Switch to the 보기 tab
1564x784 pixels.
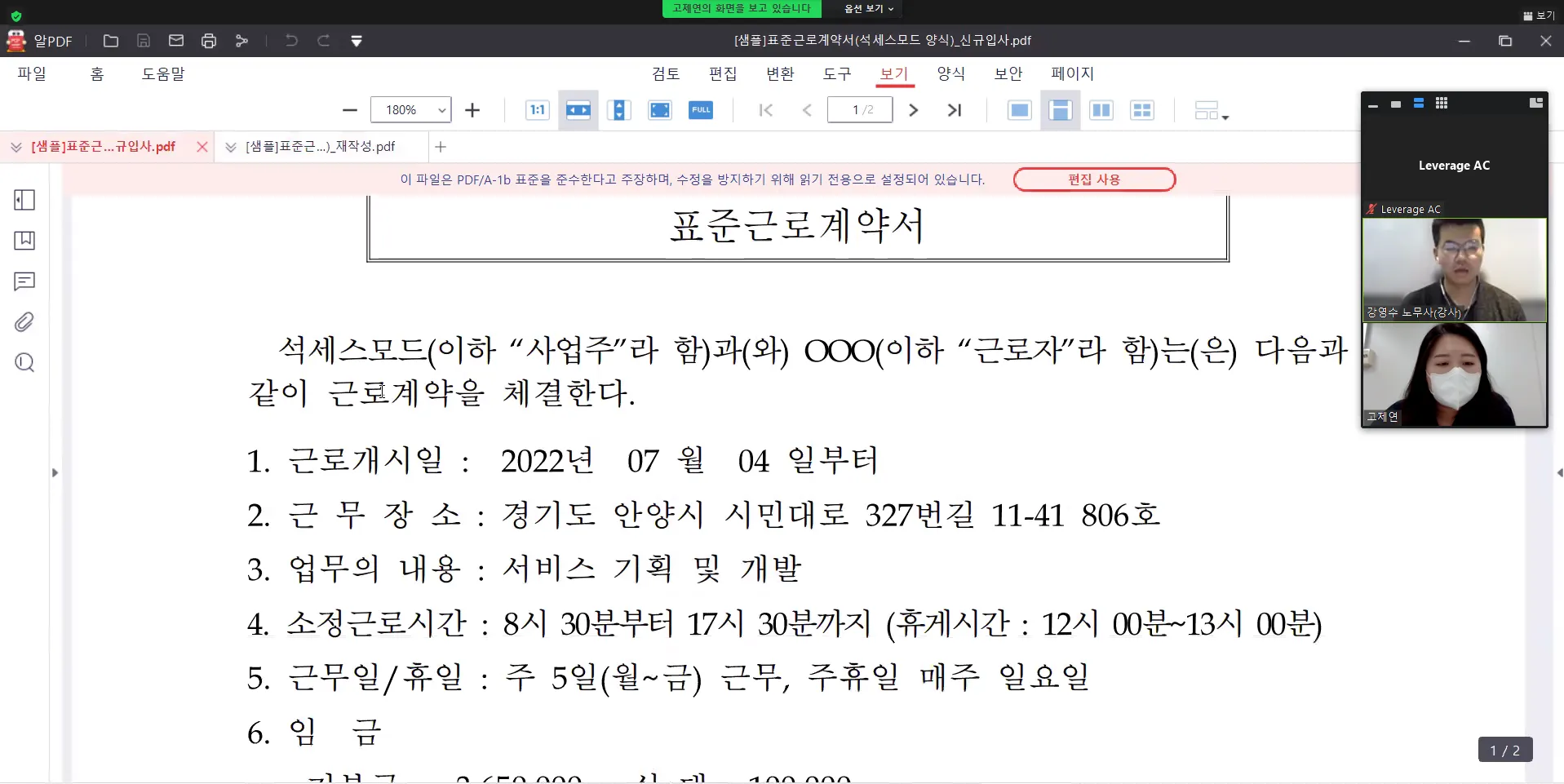894,73
